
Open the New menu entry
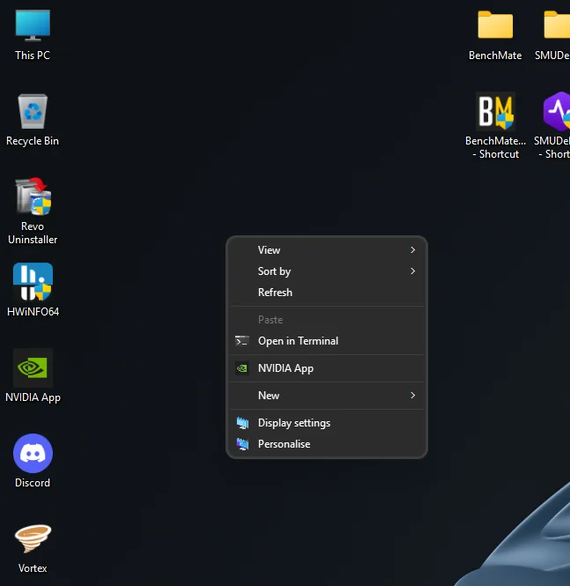point(327,395)
